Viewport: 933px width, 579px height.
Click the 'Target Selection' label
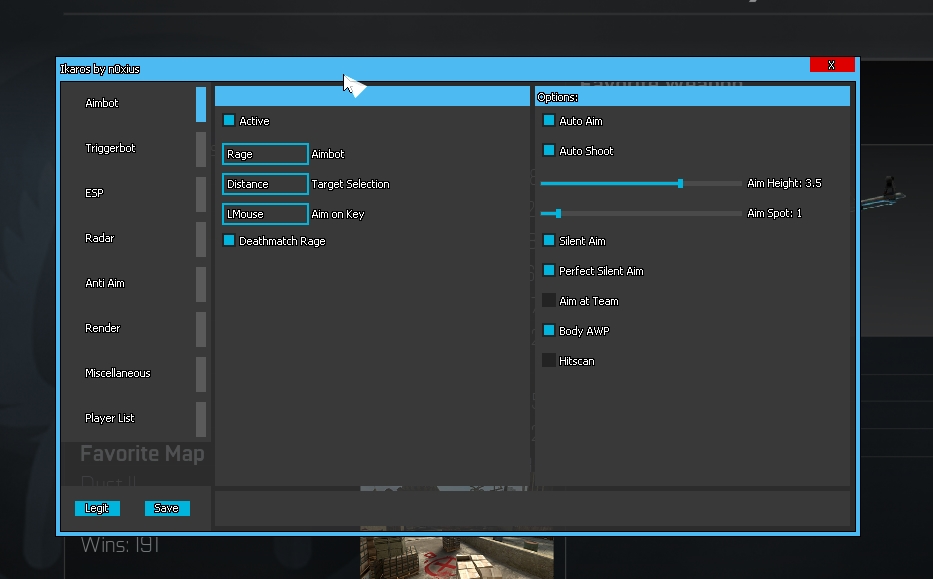(x=350, y=184)
